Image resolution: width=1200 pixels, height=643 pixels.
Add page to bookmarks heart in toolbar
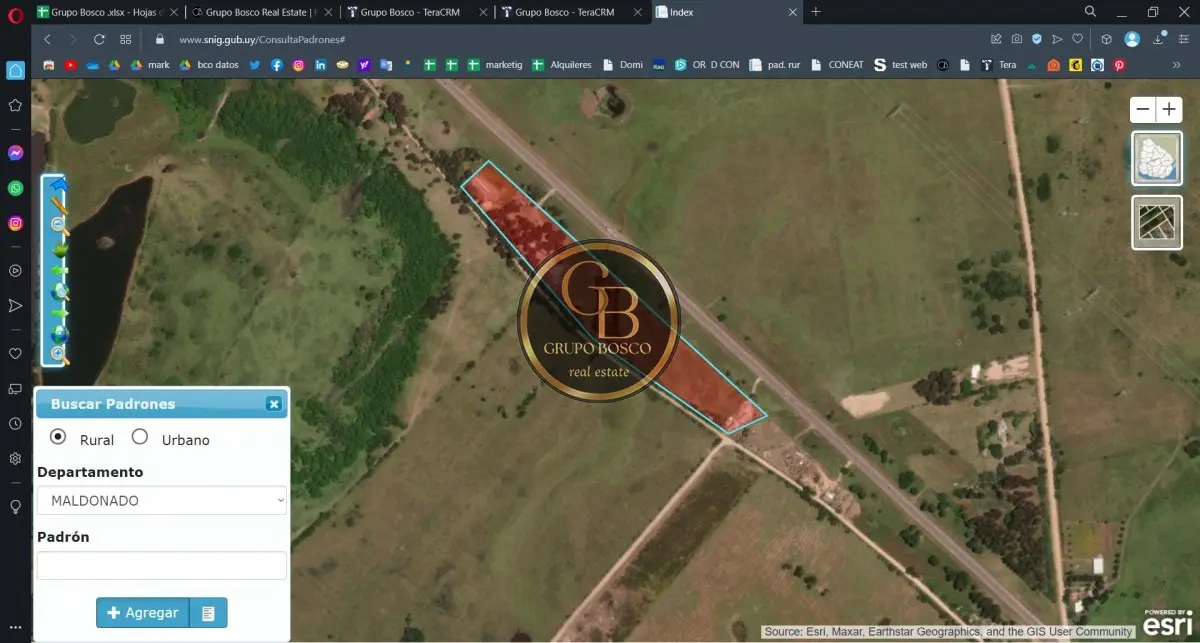(x=1077, y=39)
